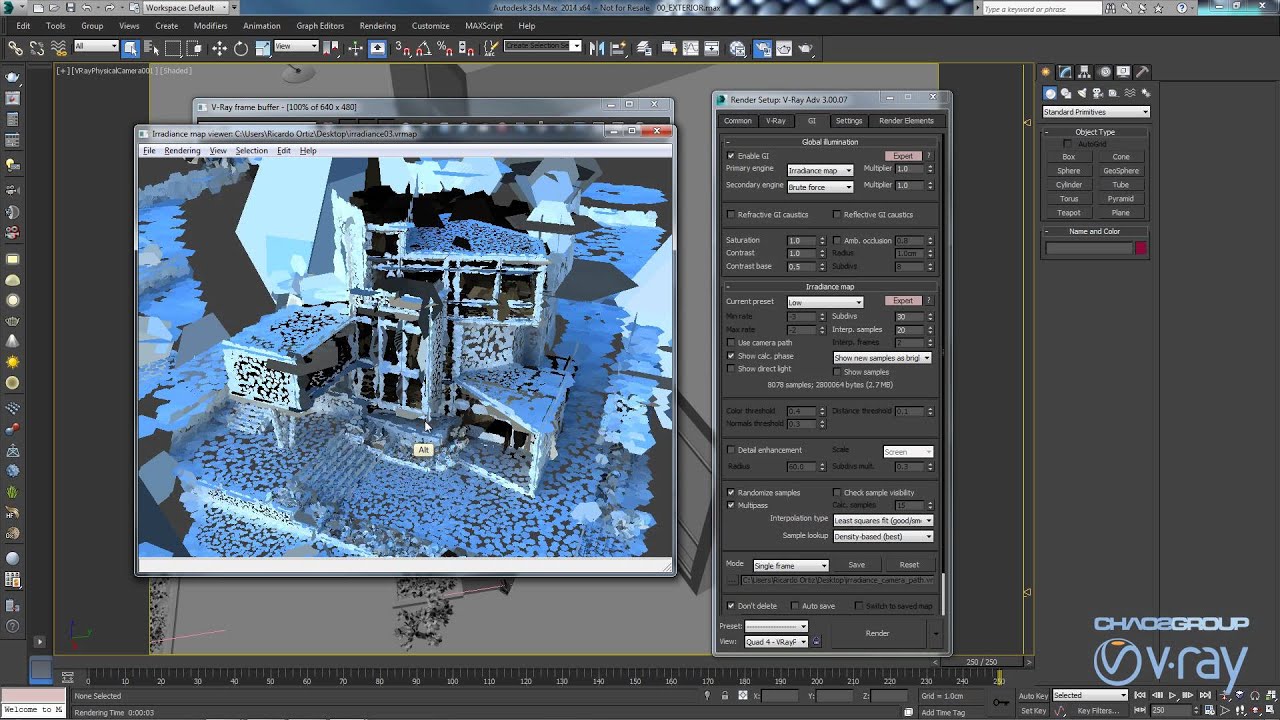Open the Graph Editors menu
1280x720 pixels.
[320, 26]
